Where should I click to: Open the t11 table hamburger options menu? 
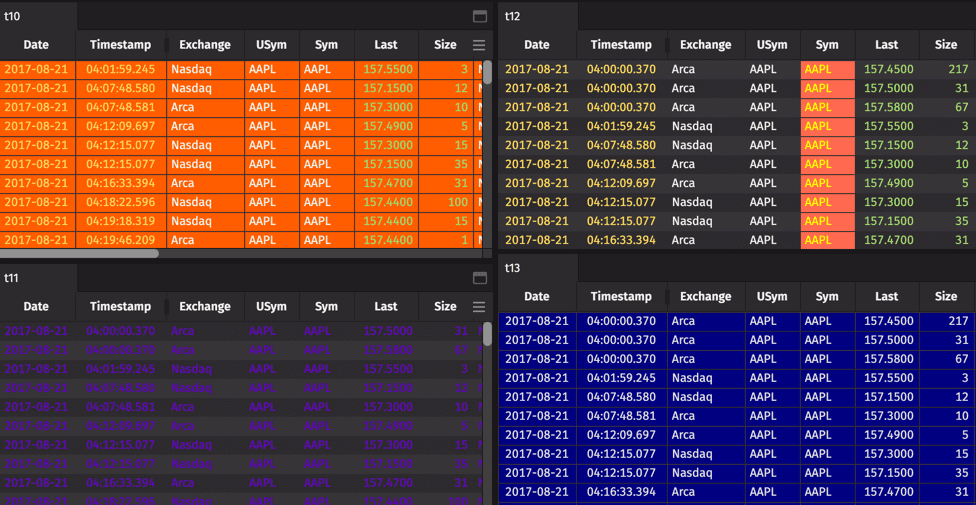click(479, 307)
